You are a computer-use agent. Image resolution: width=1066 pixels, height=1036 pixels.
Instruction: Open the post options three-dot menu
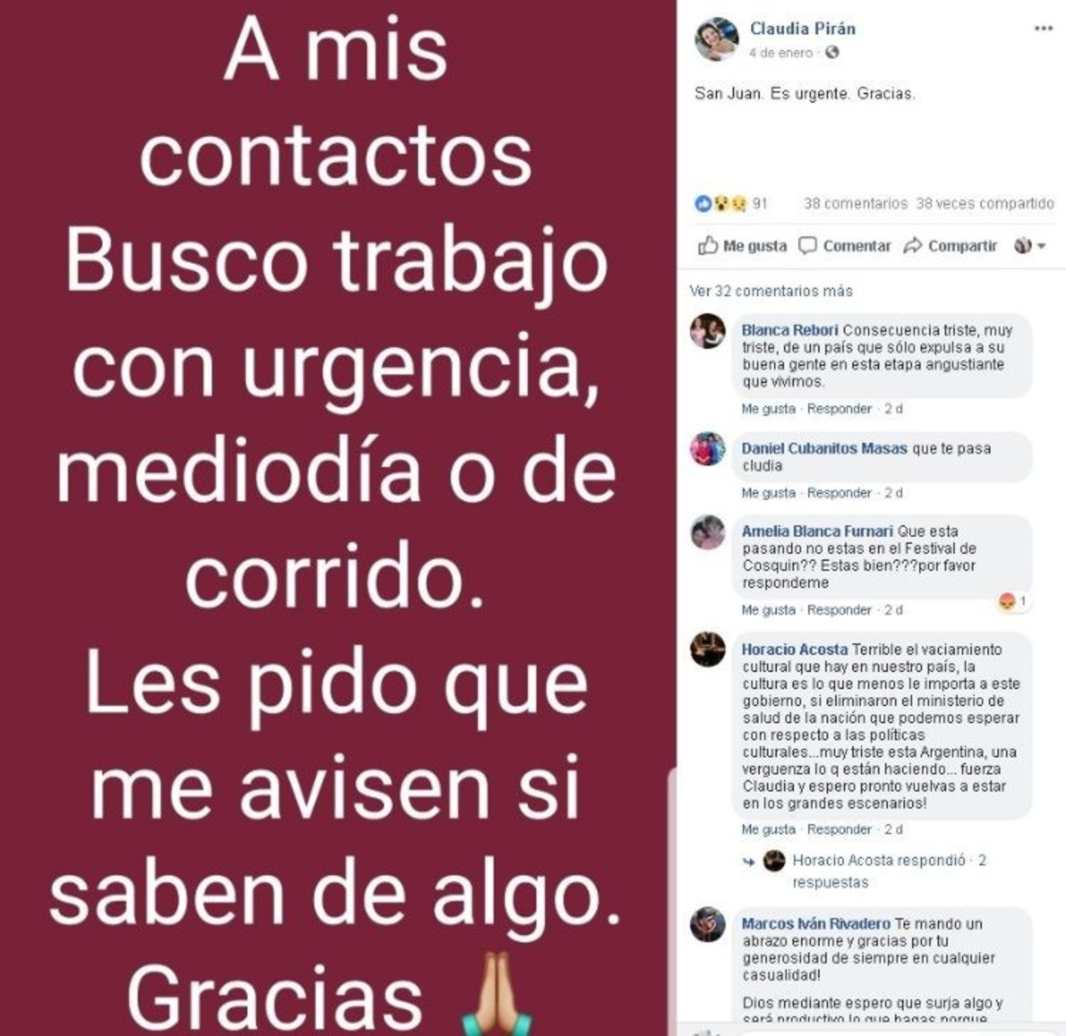coord(1043,29)
